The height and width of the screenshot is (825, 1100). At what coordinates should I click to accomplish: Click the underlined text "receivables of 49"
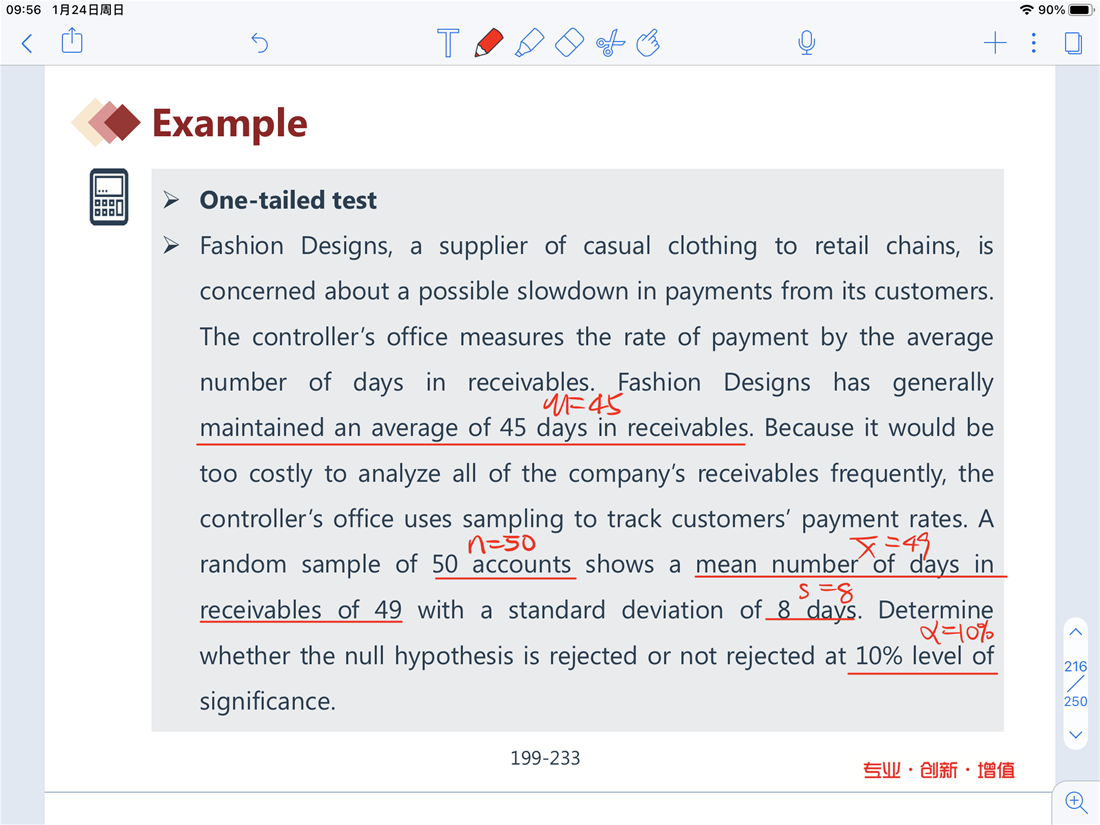301,610
